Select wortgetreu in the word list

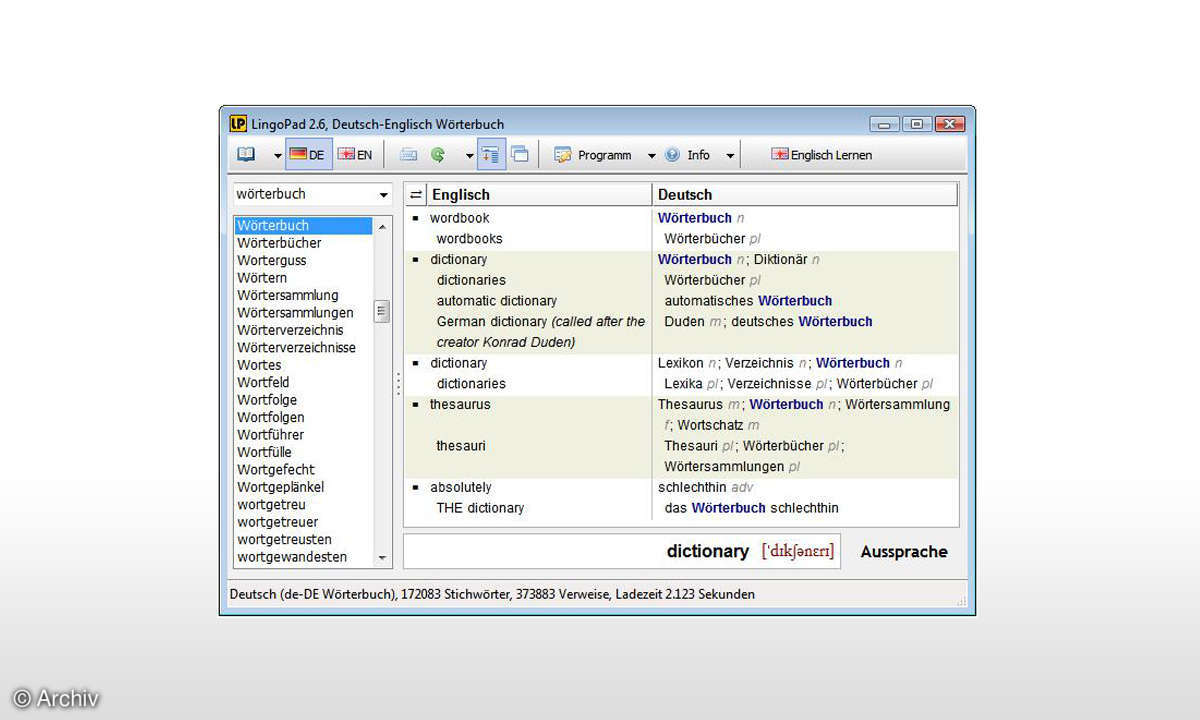point(269,505)
